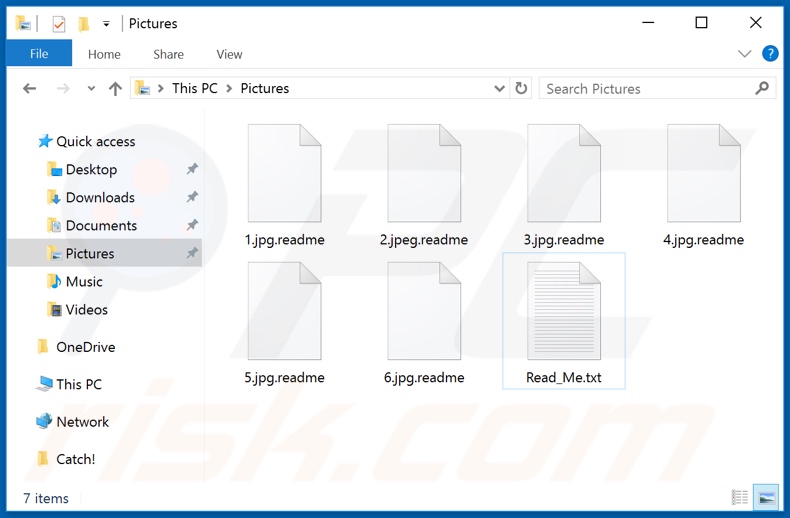Expand the ribbon with the chevron
This screenshot has height=518, width=790.
click(x=744, y=54)
